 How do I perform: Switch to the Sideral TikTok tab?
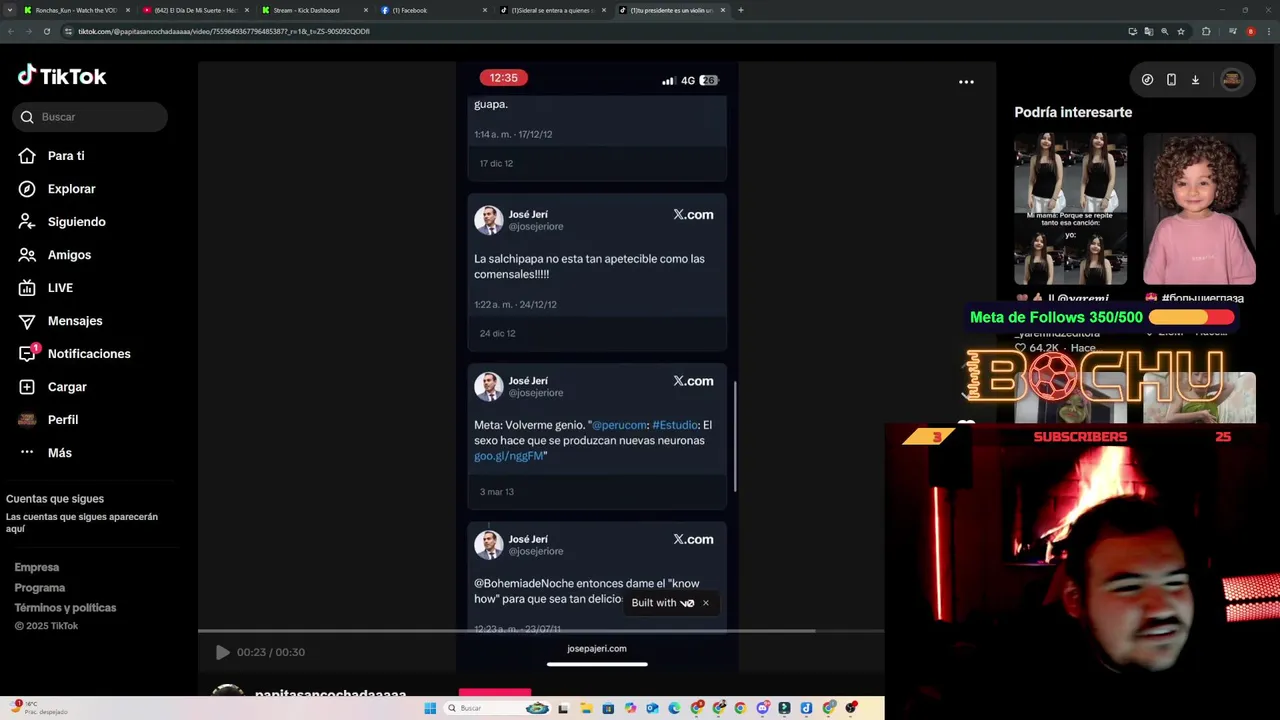point(551,10)
